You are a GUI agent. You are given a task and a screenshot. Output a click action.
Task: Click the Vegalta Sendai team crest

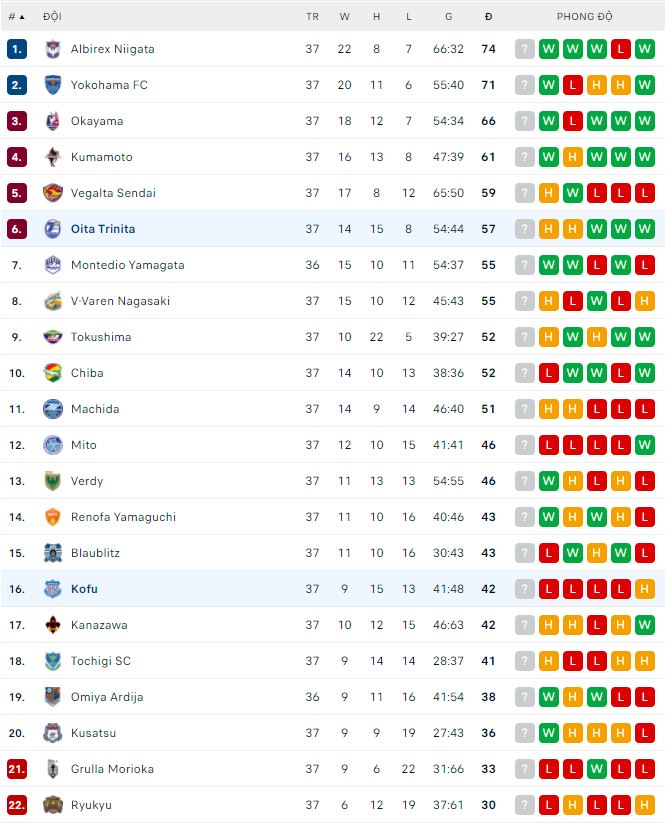tap(53, 193)
